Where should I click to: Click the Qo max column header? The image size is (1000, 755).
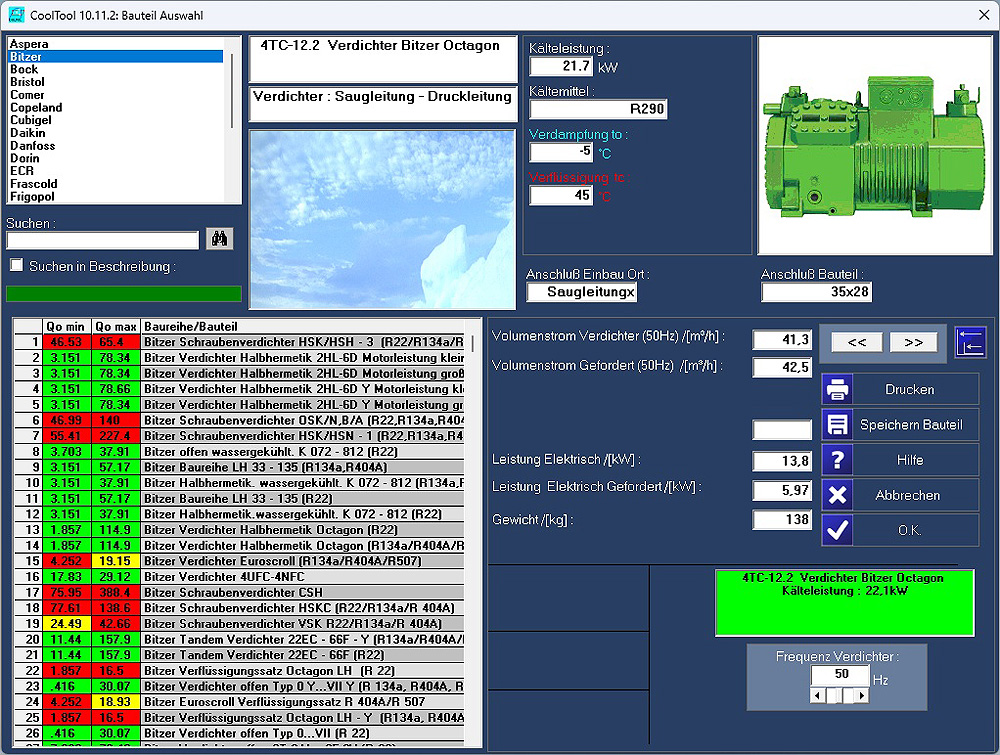116,326
